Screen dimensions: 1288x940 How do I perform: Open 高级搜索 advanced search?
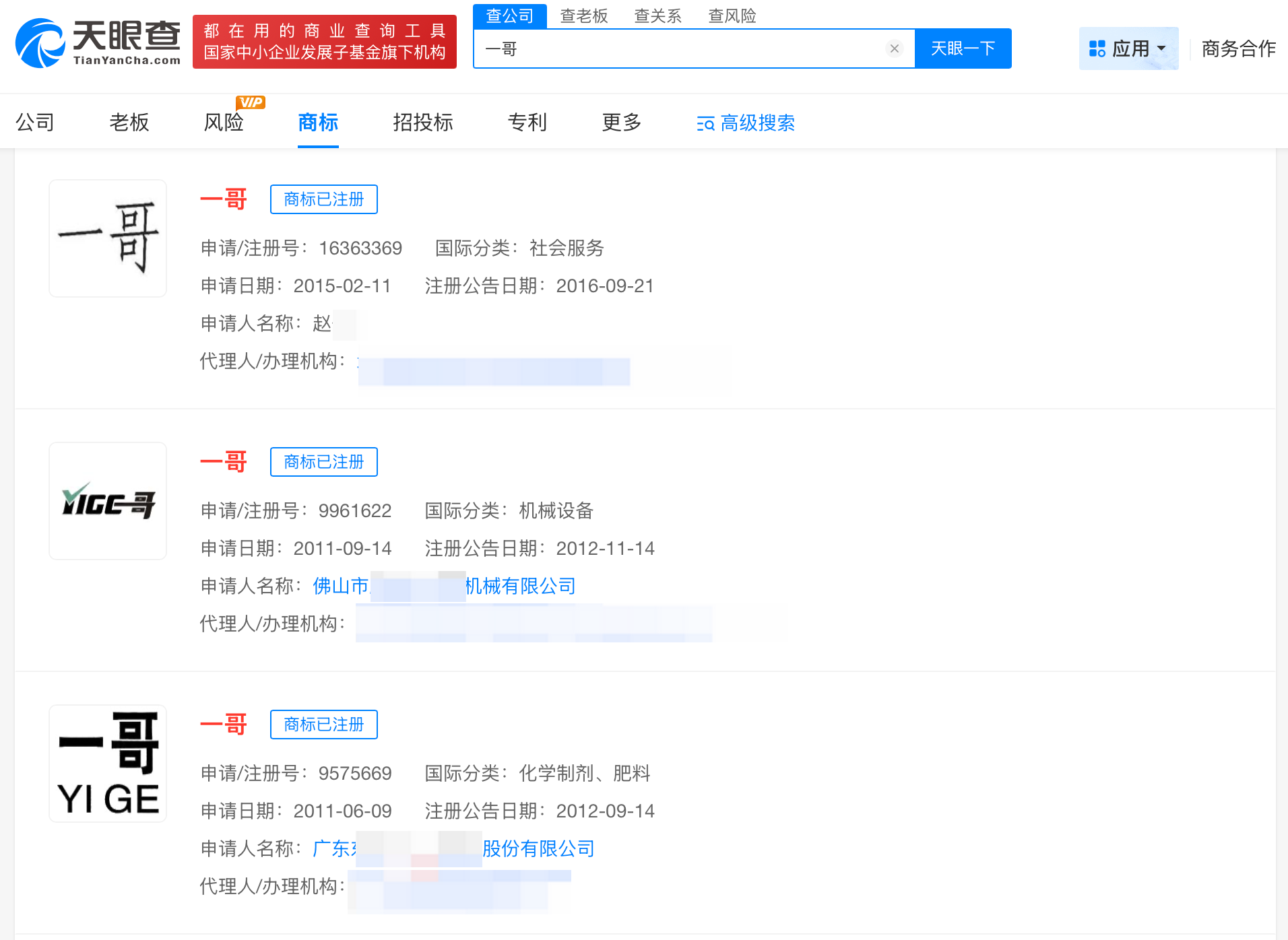pyautogui.click(x=746, y=123)
